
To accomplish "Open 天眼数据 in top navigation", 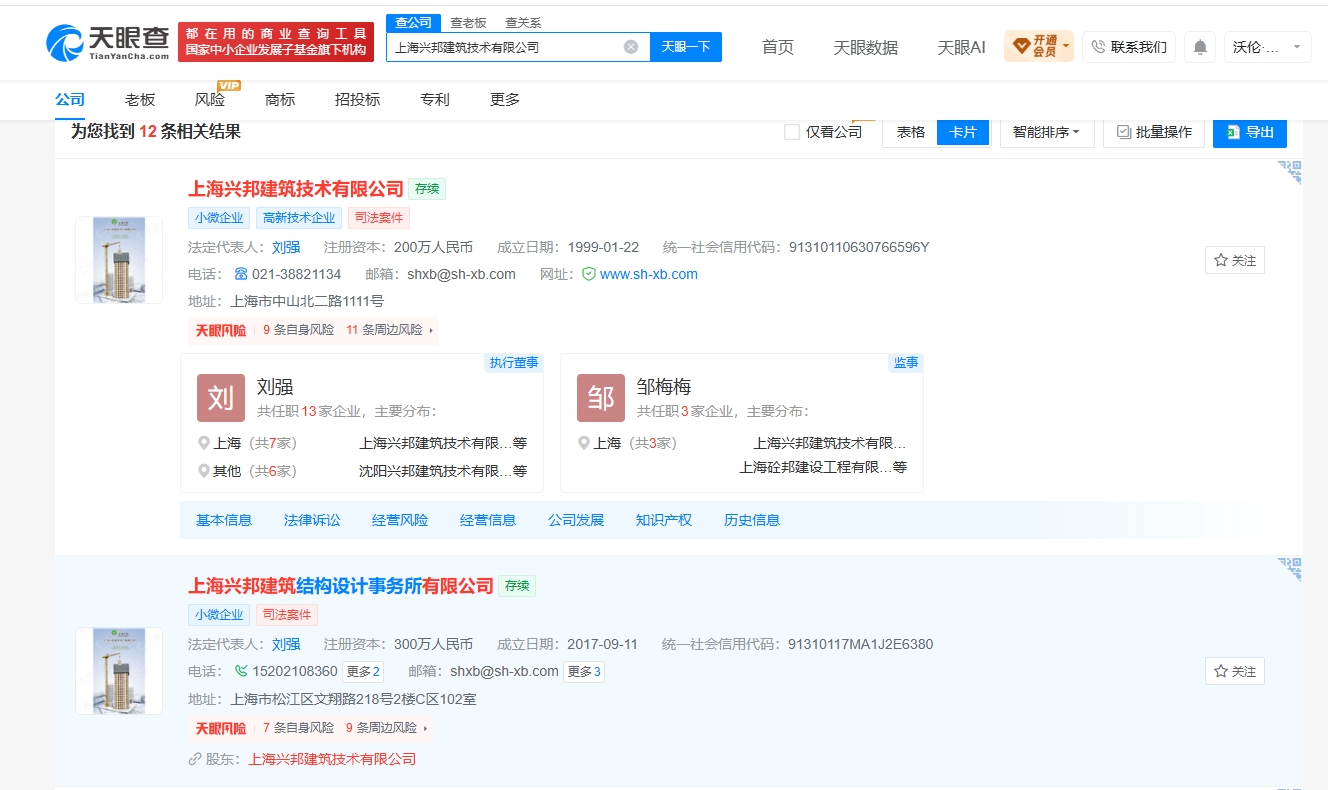I will click(866, 47).
